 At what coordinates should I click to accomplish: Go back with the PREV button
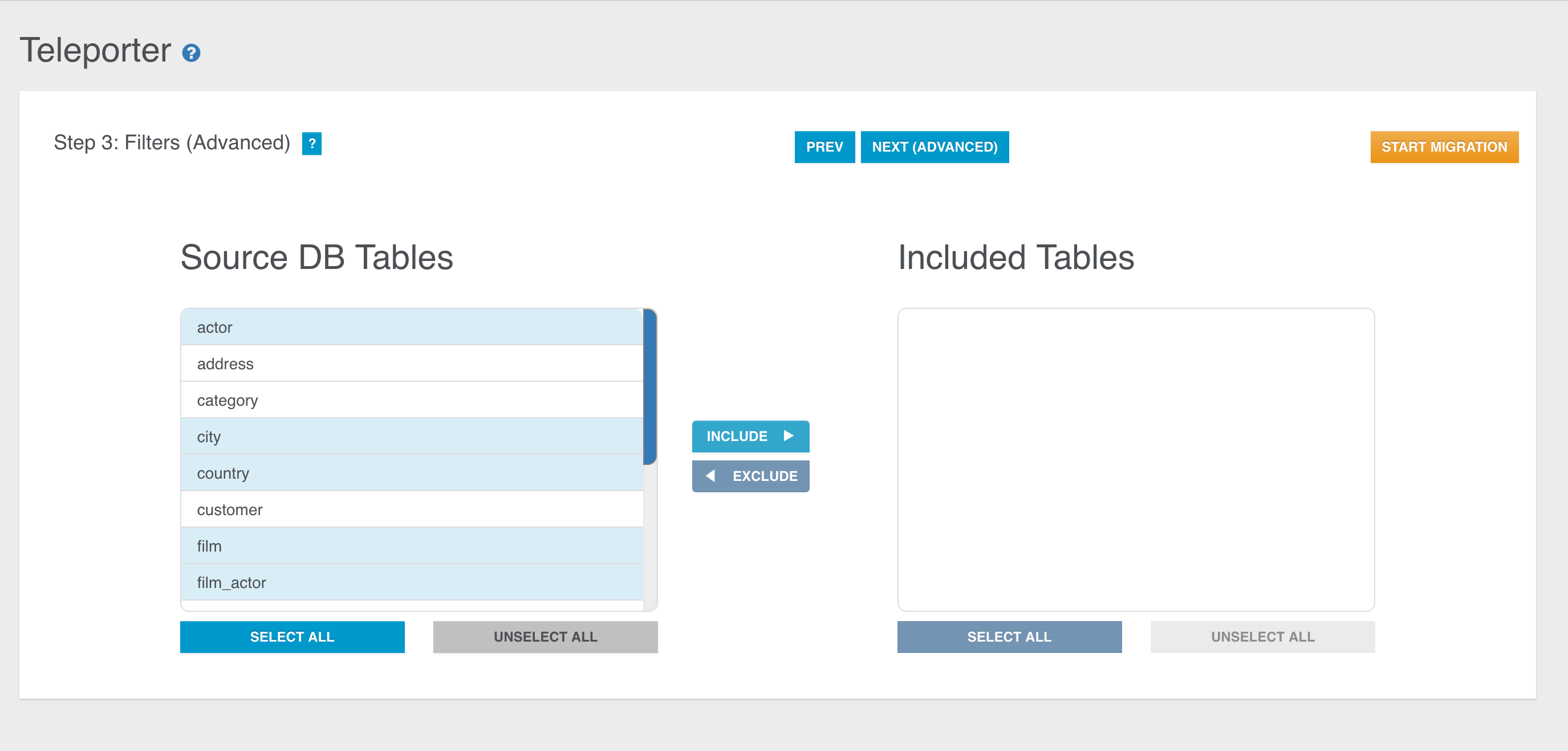(x=824, y=147)
